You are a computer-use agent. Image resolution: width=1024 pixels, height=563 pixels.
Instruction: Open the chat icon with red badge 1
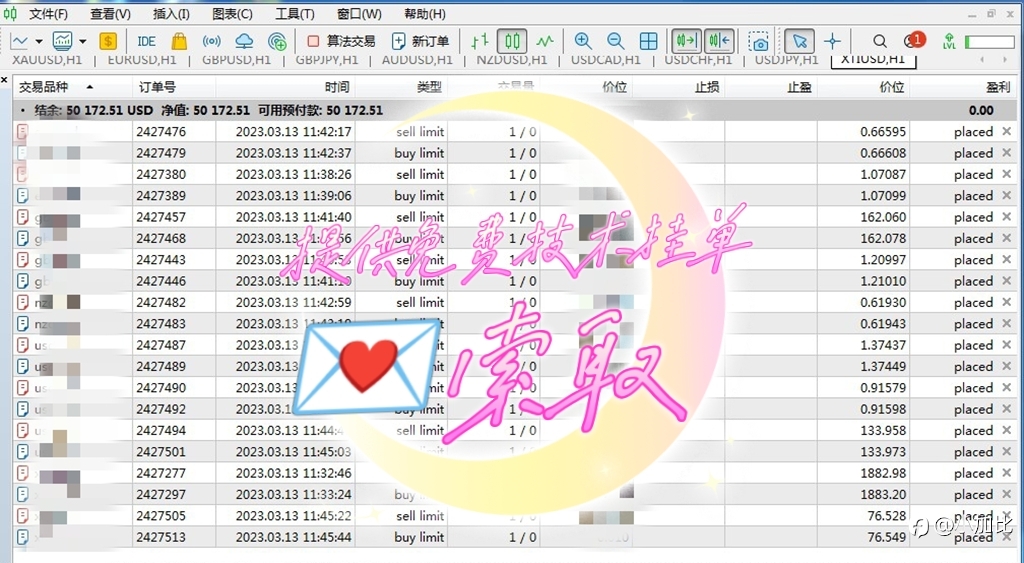pyautogui.click(x=914, y=40)
